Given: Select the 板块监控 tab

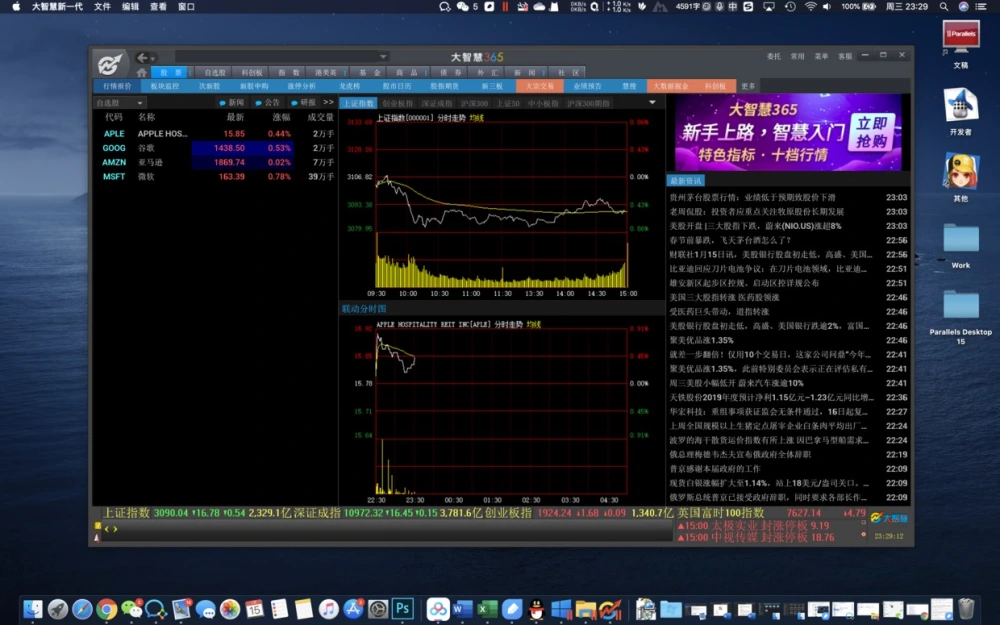Looking at the screenshot, I should [165, 86].
